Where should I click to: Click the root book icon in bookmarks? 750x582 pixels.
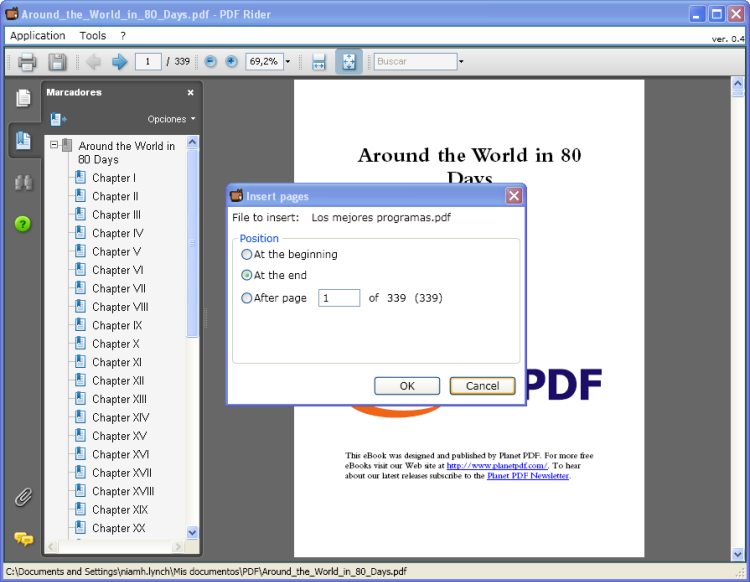pos(67,145)
